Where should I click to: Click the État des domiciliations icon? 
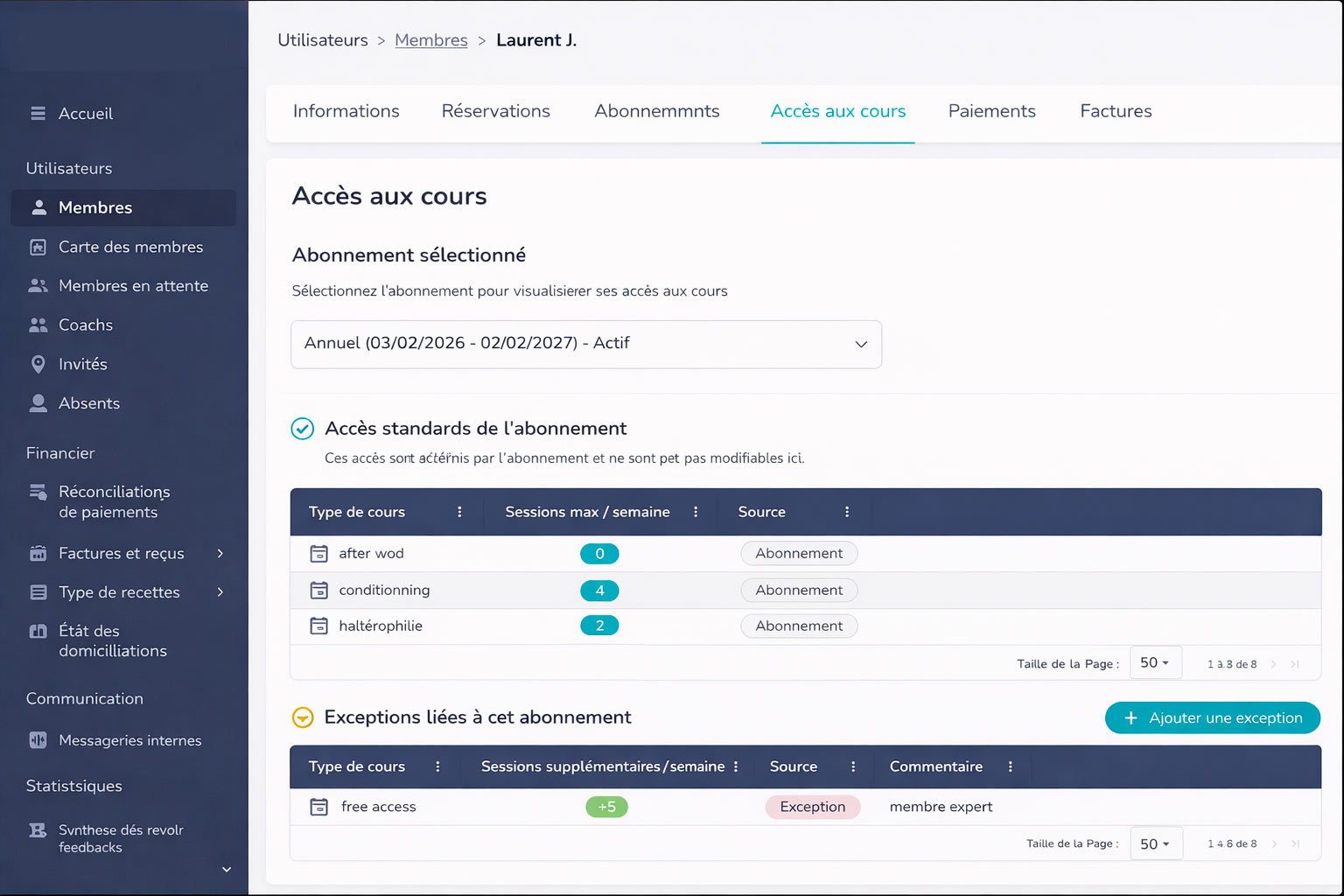38,631
